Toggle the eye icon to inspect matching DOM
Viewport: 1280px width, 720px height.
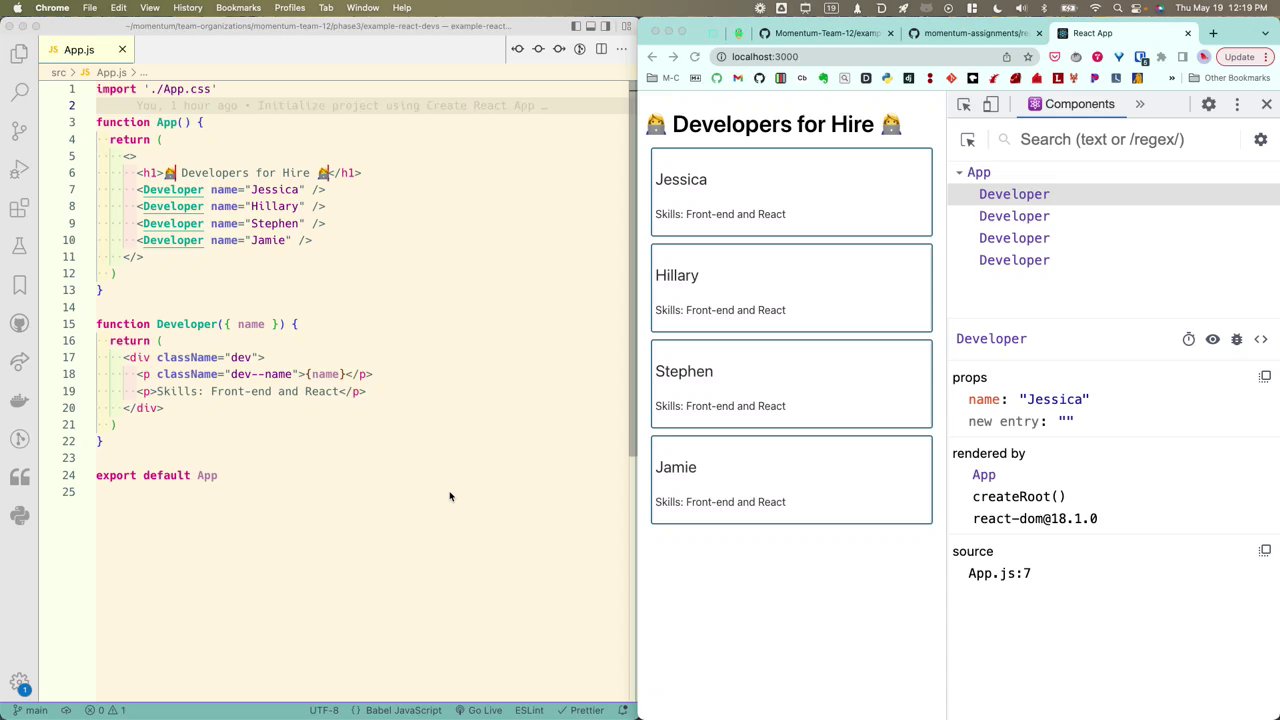click(1212, 339)
